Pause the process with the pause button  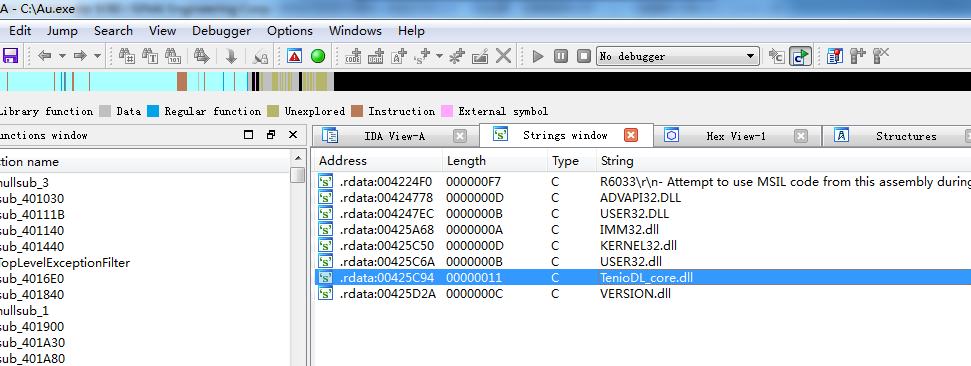pos(560,56)
